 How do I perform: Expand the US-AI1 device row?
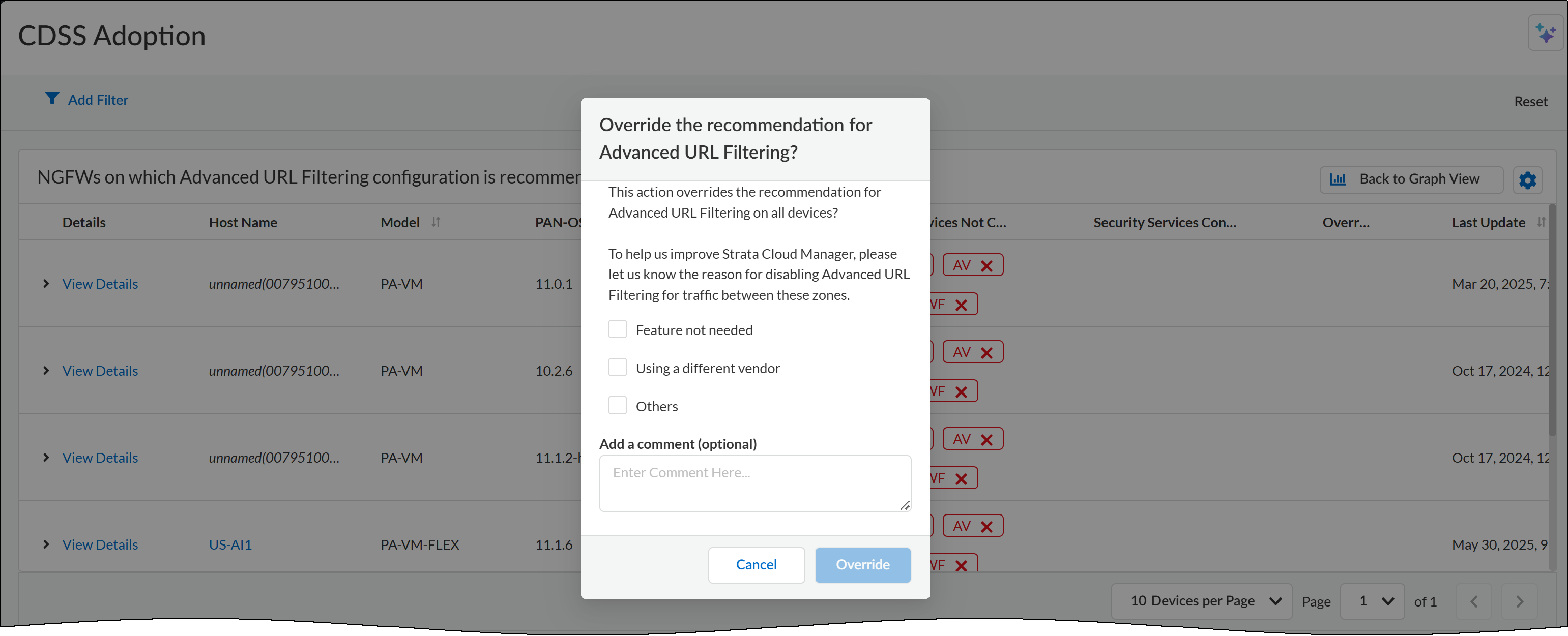coord(46,544)
